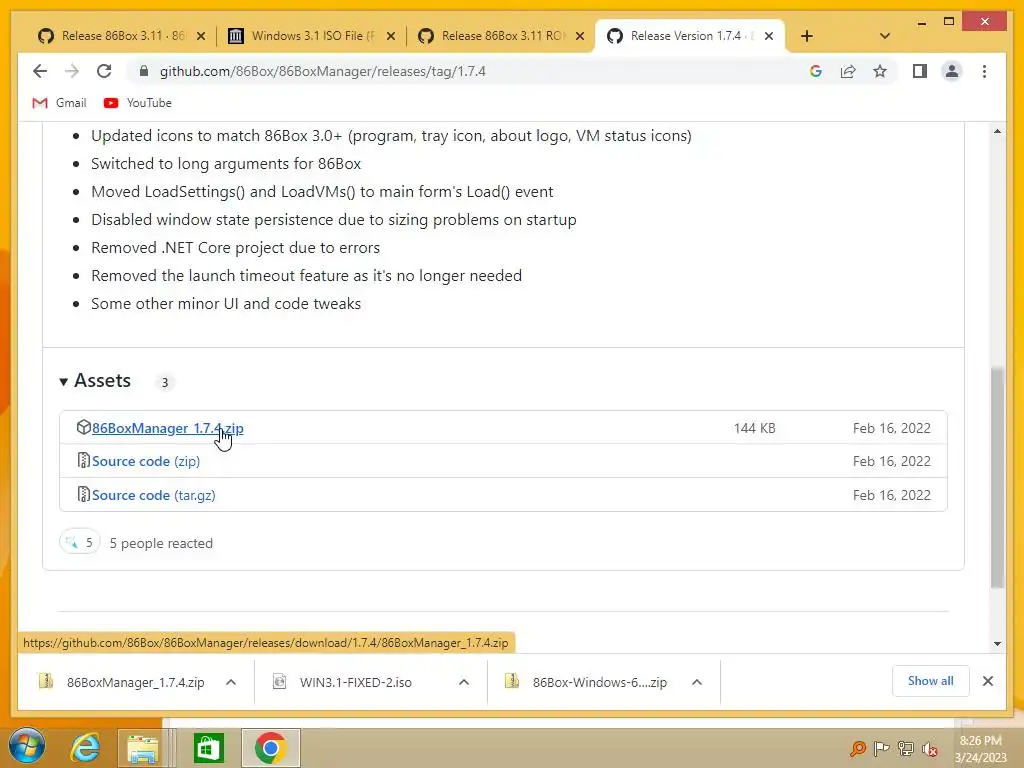Click the vertical scrollbar thumb
1024x768 pixels.
coord(997,478)
